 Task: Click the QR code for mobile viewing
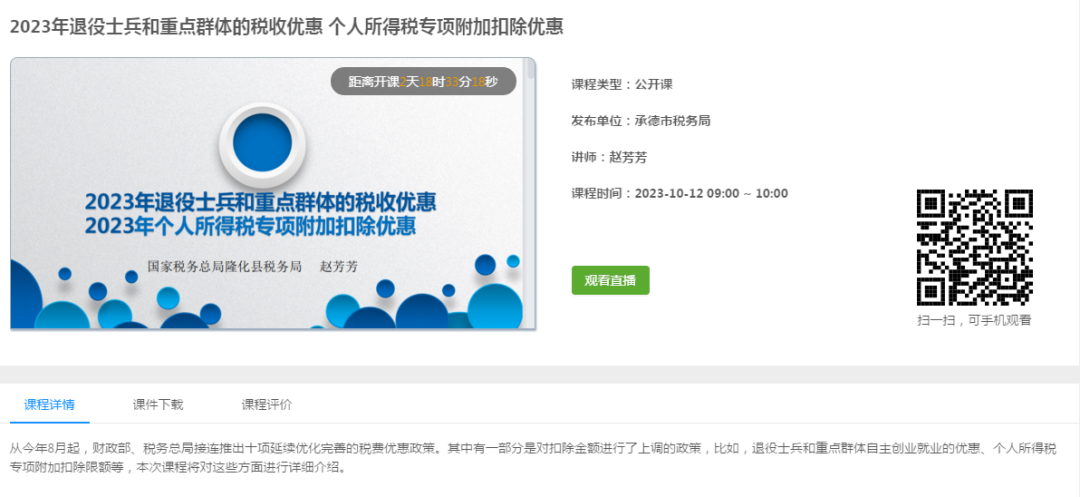click(x=975, y=248)
